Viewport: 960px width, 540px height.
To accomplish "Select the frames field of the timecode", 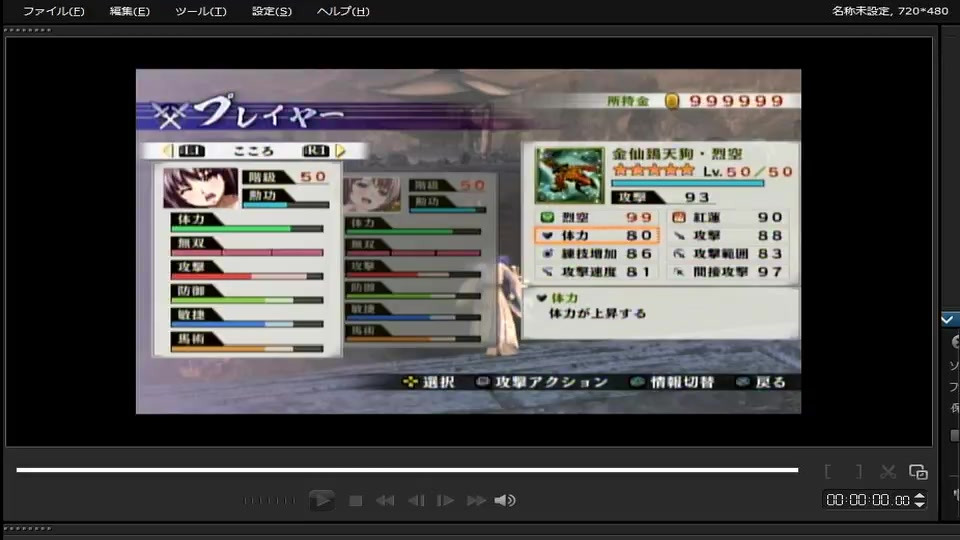I will (x=902, y=501).
